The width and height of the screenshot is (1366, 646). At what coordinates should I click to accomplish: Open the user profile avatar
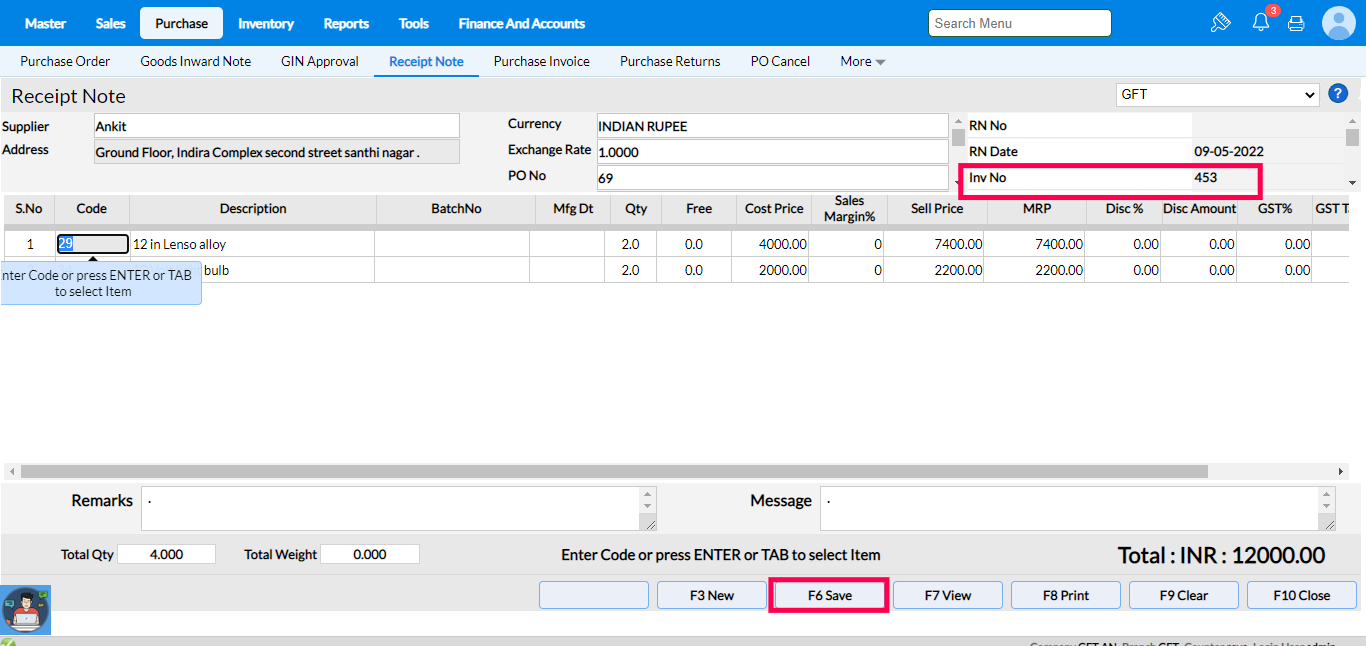click(1338, 23)
